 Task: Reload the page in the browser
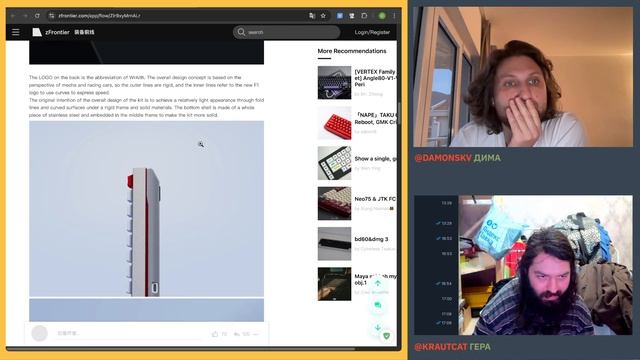(37, 16)
